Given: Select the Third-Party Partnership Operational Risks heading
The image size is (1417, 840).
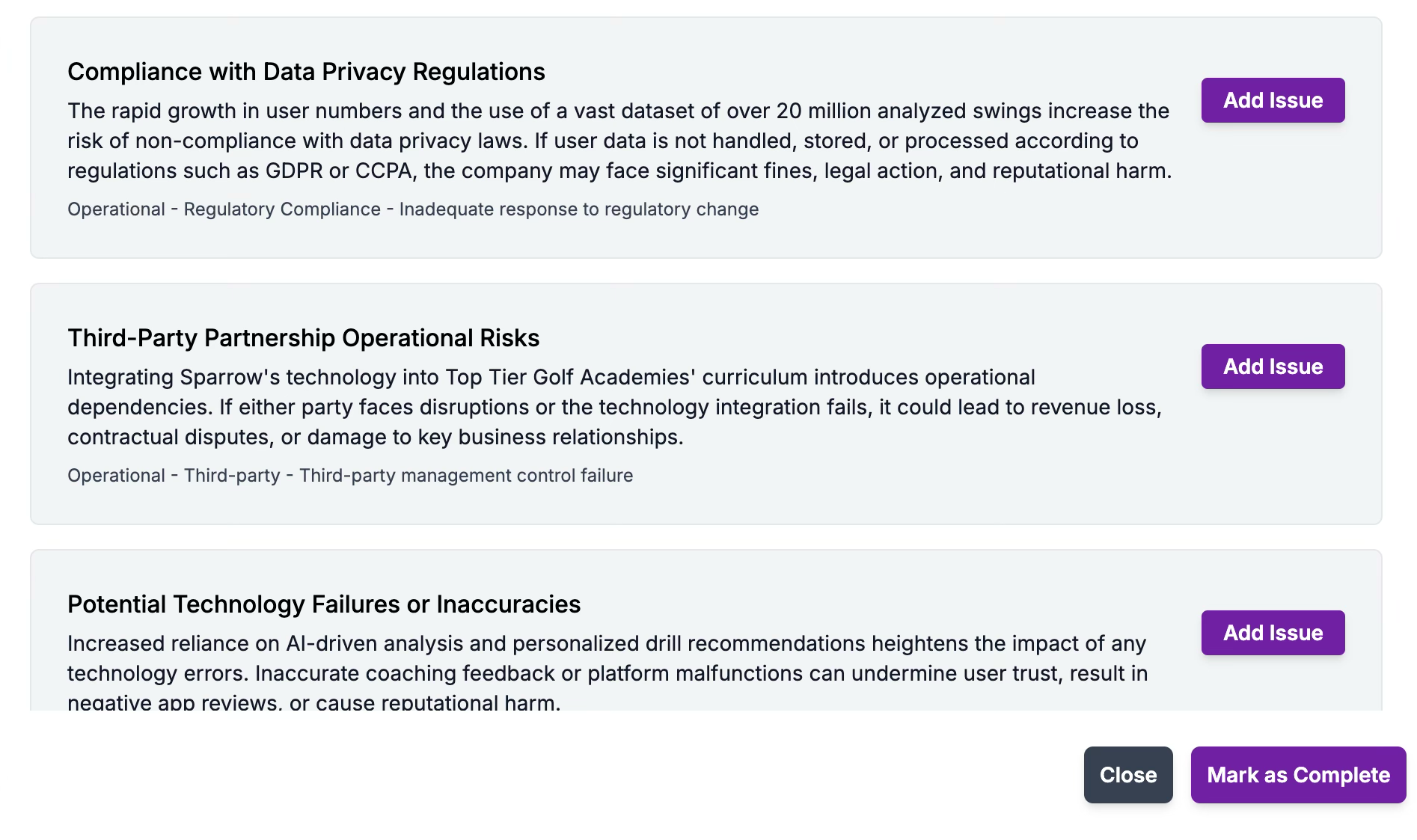Looking at the screenshot, I should (303, 338).
